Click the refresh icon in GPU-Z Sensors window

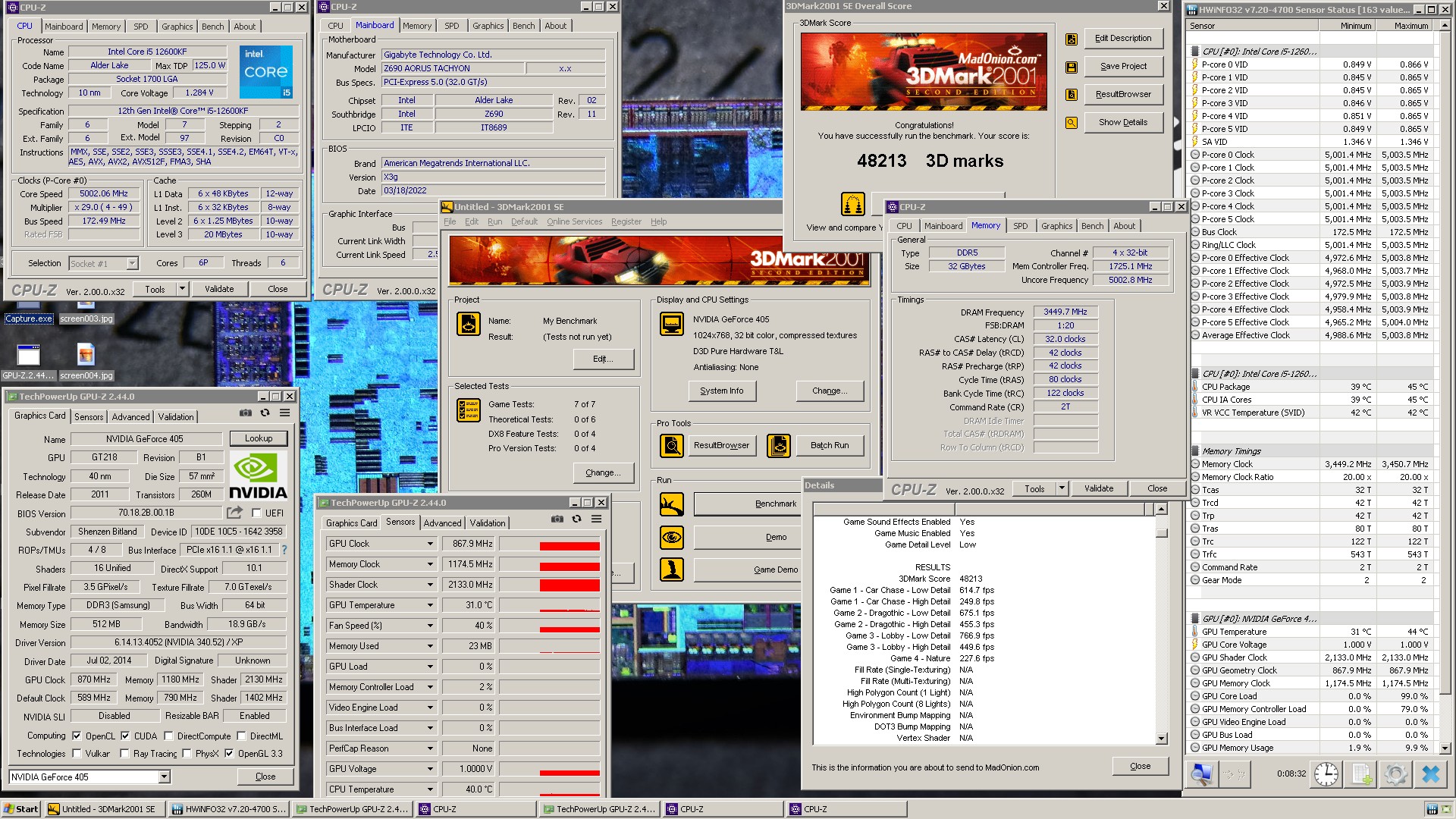(x=576, y=519)
